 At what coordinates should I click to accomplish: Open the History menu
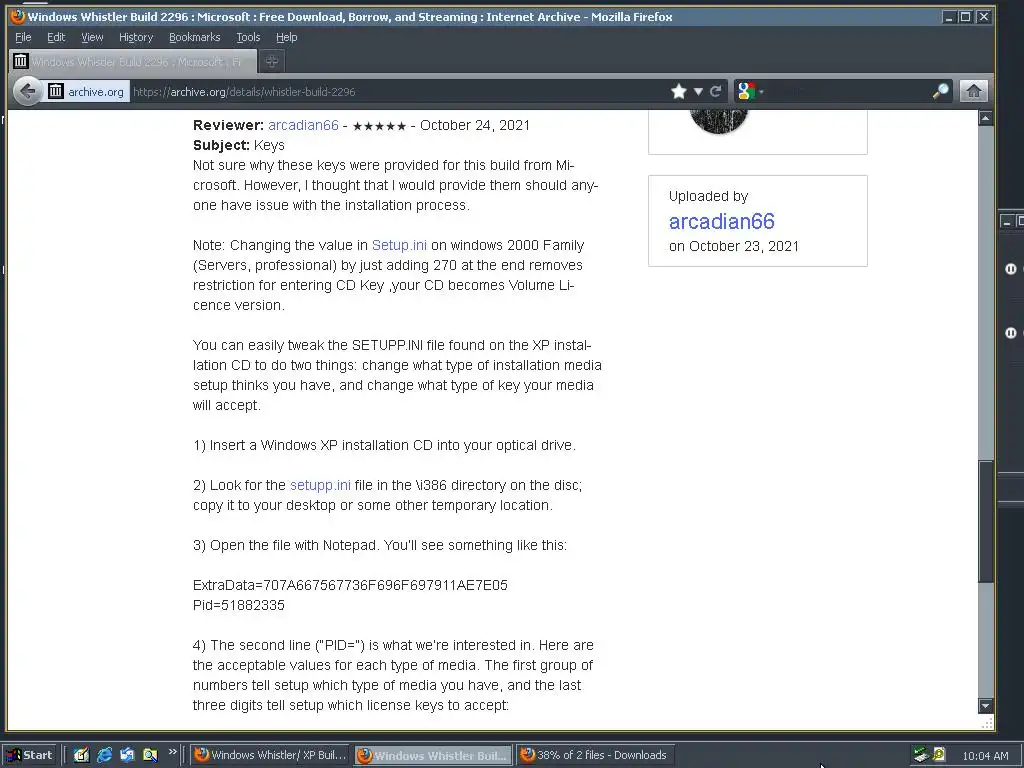point(136,37)
